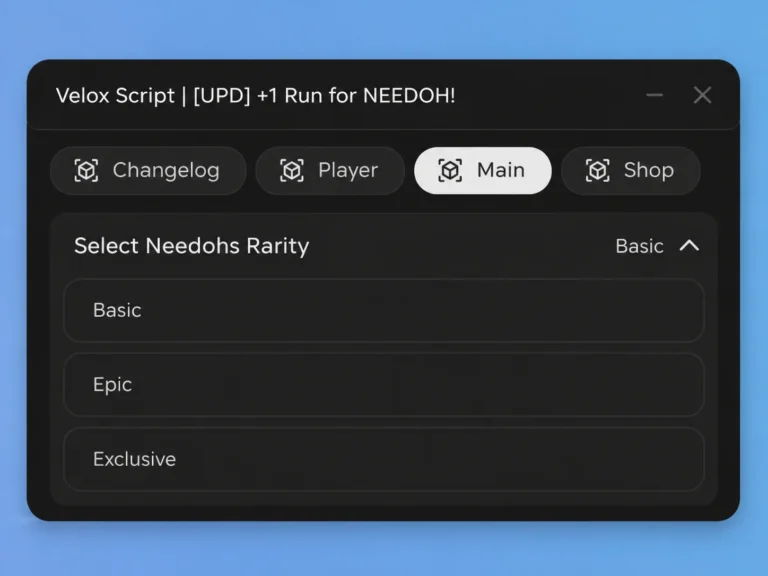
Task: Collapse the rarity dropdown chevron
Action: (x=689, y=245)
